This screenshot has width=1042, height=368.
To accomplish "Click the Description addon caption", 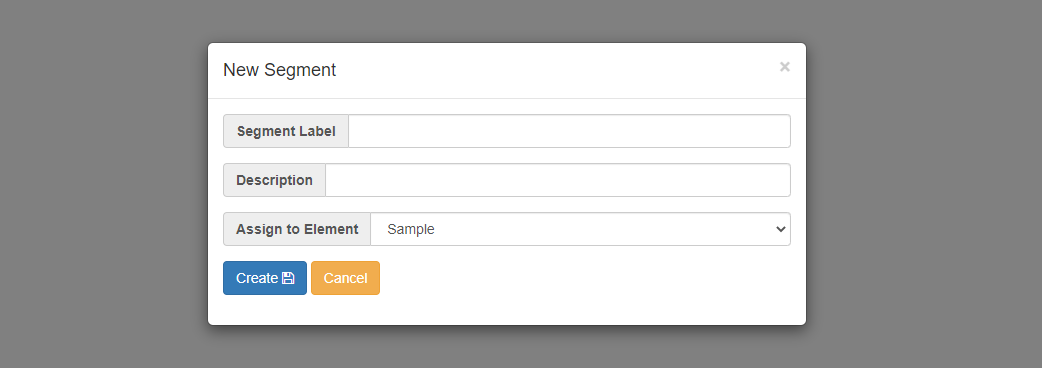I will coord(274,180).
